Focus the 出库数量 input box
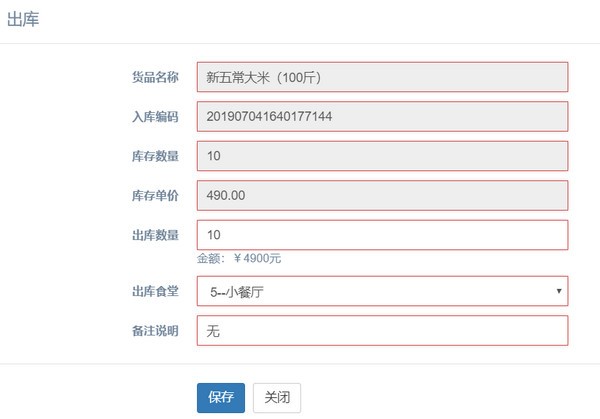The height and width of the screenshot is (419, 600). click(x=382, y=234)
